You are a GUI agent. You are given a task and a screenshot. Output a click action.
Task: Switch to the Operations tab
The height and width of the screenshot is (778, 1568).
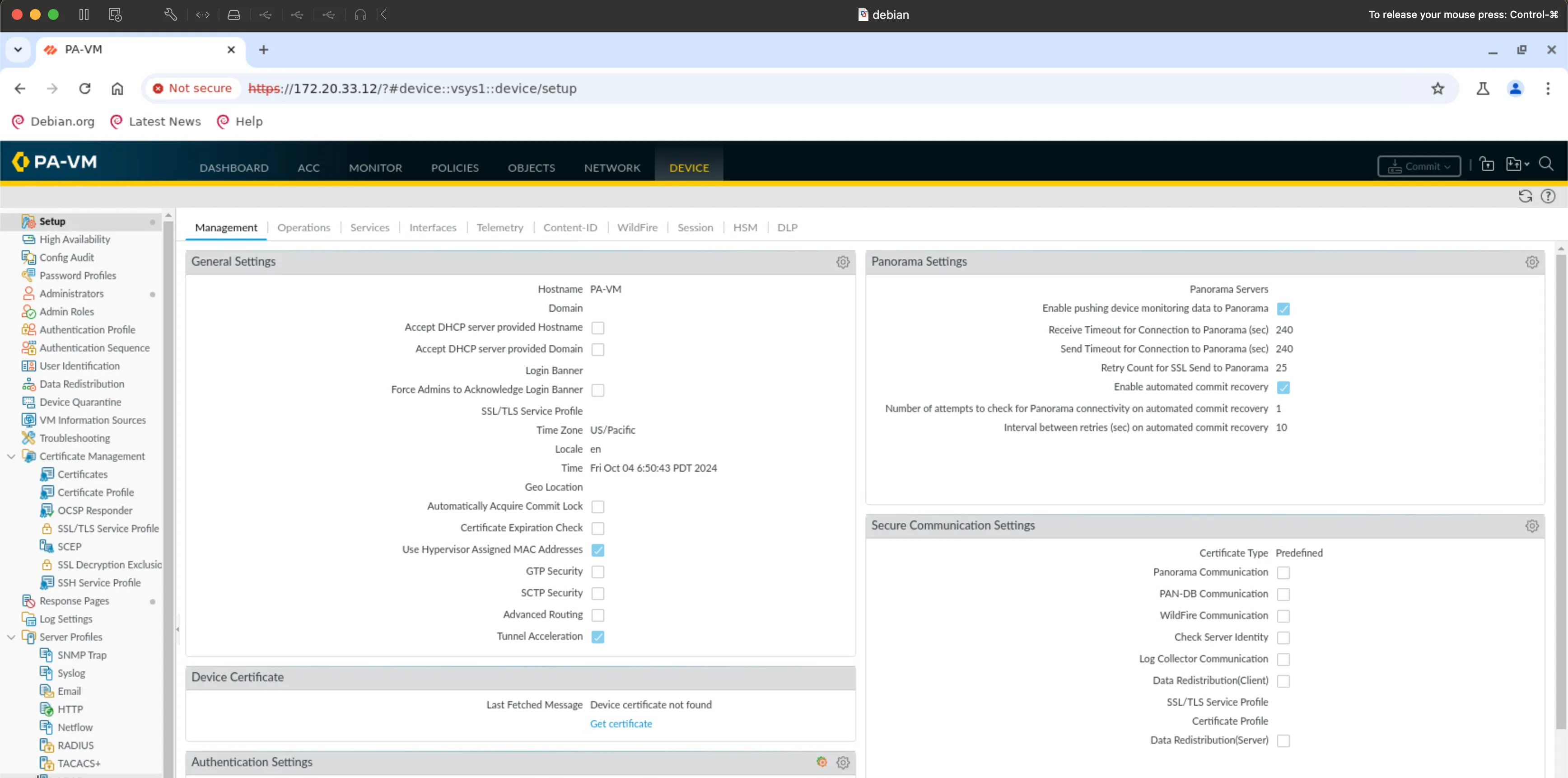coord(303,227)
